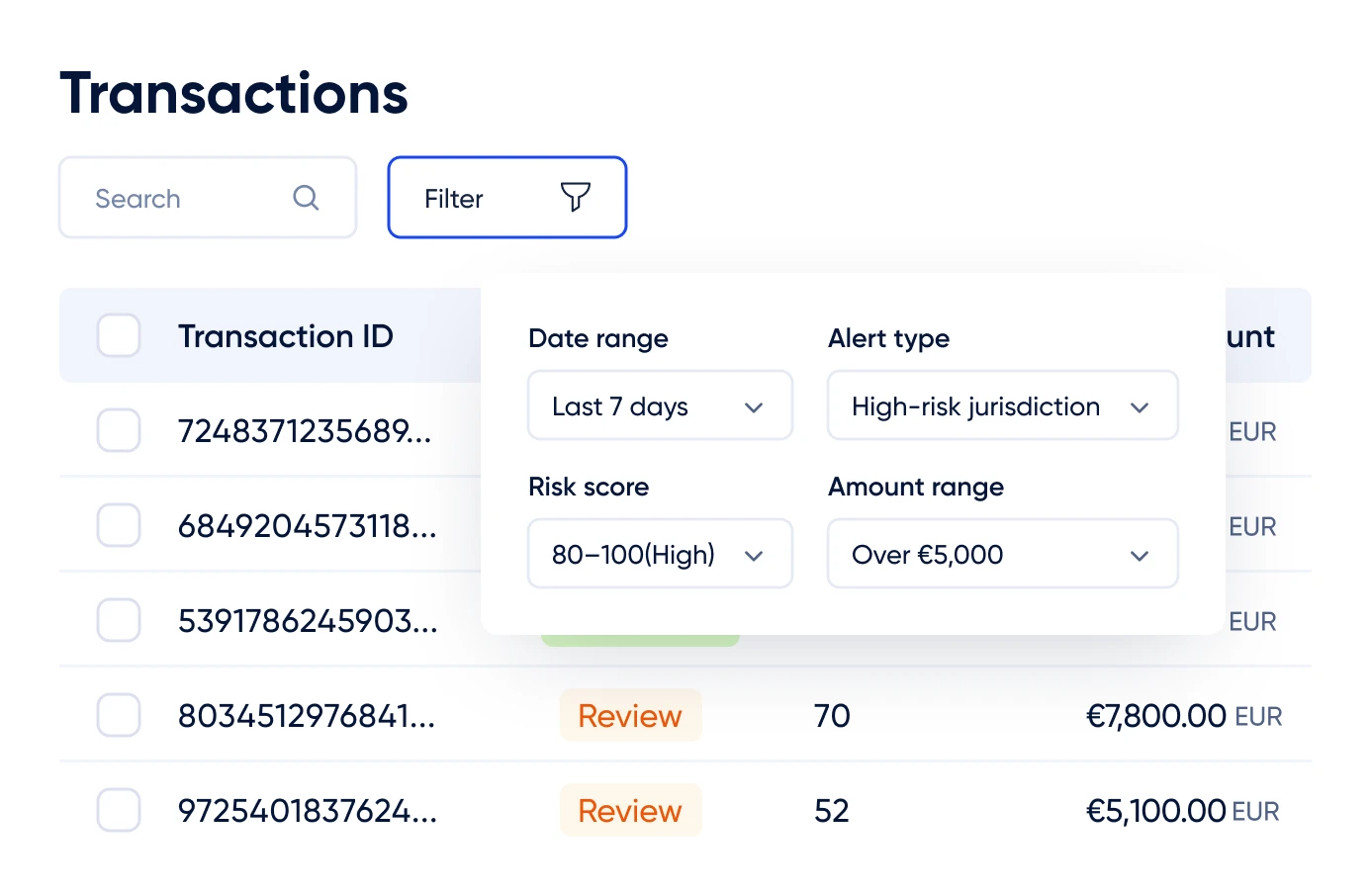Open the High-risk jurisdiction dropdown
Viewport: 1371px width, 896px height.
[x=1002, y=405]
